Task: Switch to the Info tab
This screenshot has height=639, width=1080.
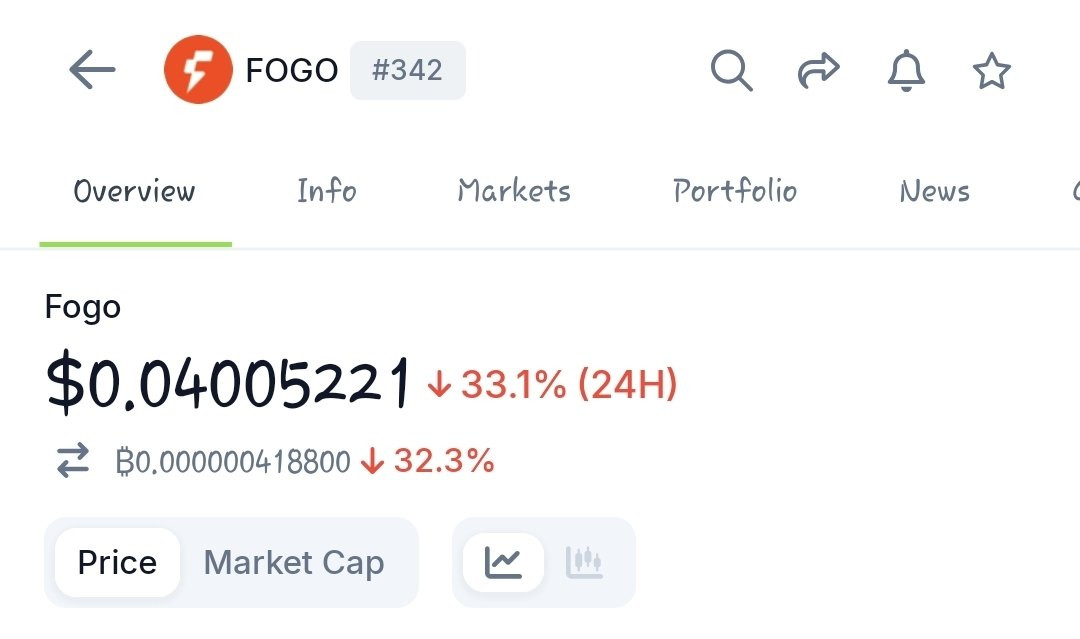Action: click(327, 191)
